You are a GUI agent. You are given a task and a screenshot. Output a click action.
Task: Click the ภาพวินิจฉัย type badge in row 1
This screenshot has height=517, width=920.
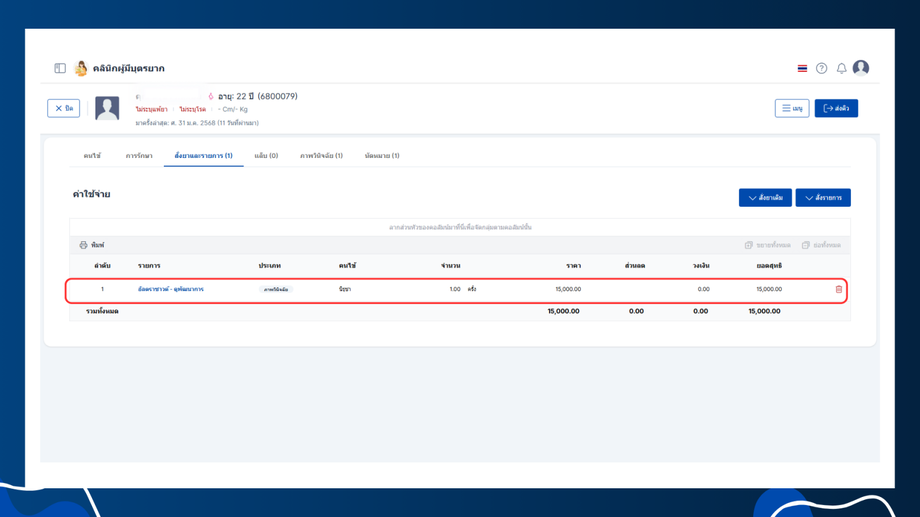tap(276, 289)
